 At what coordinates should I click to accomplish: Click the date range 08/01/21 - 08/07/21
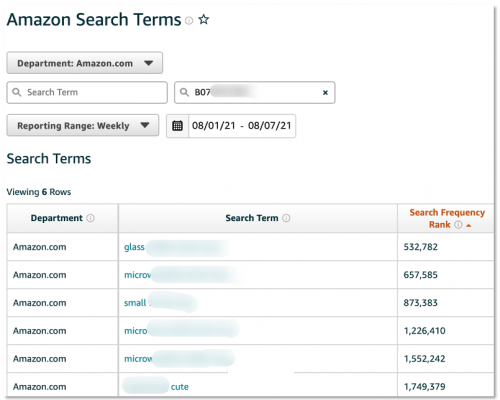coord(242,126)
